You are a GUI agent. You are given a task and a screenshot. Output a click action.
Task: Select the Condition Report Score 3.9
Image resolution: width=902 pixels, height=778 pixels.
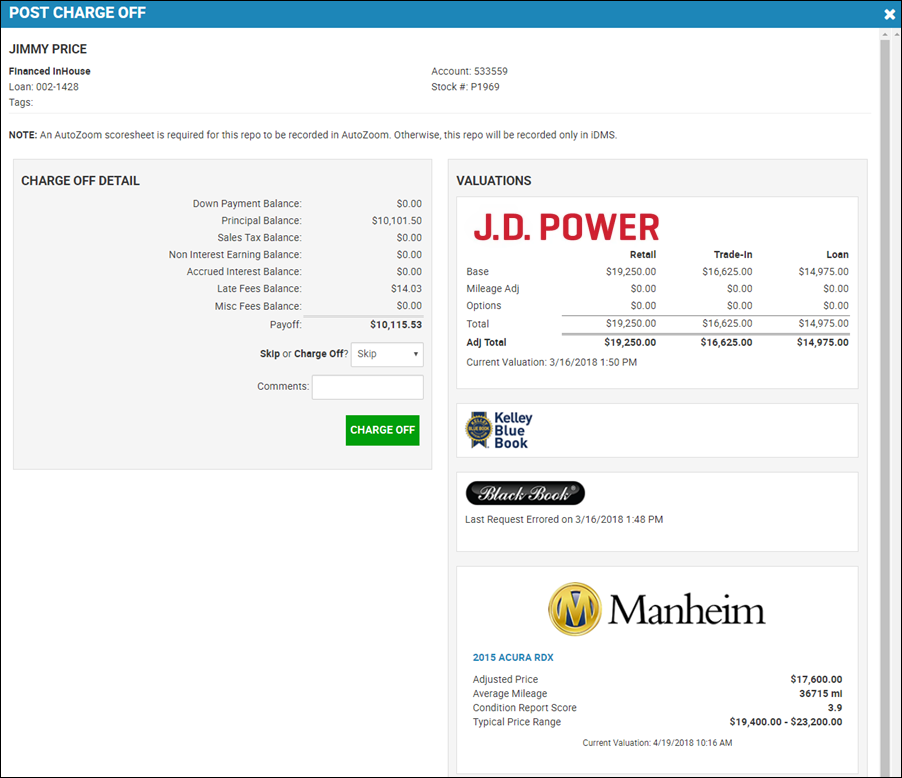tap(835, 708)
